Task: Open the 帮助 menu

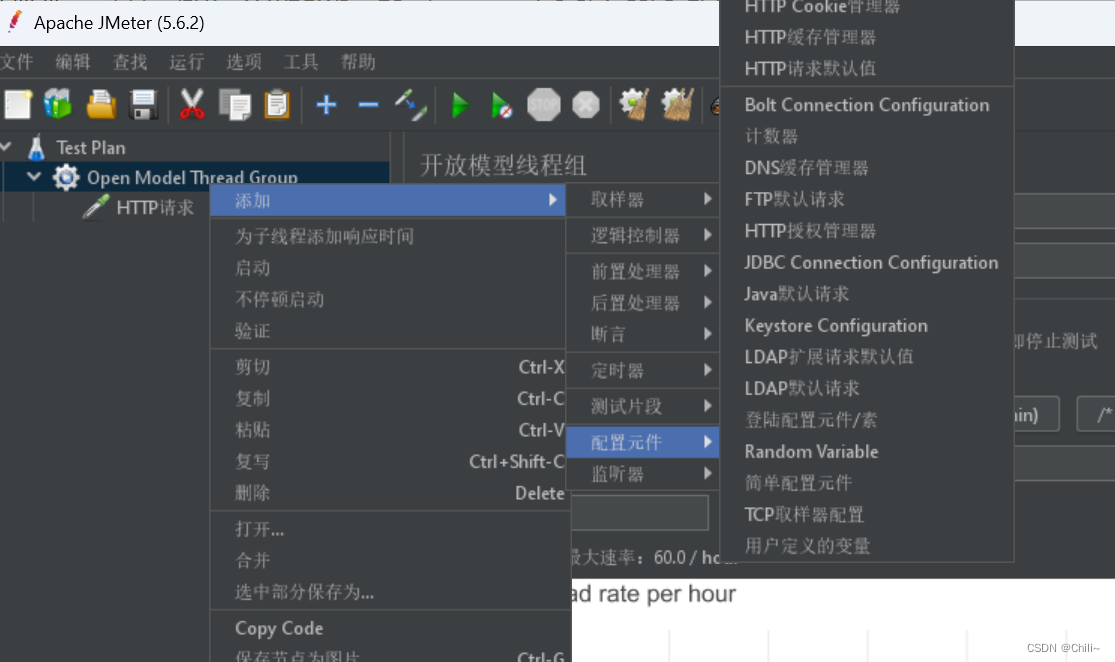Action: (358, 62)
